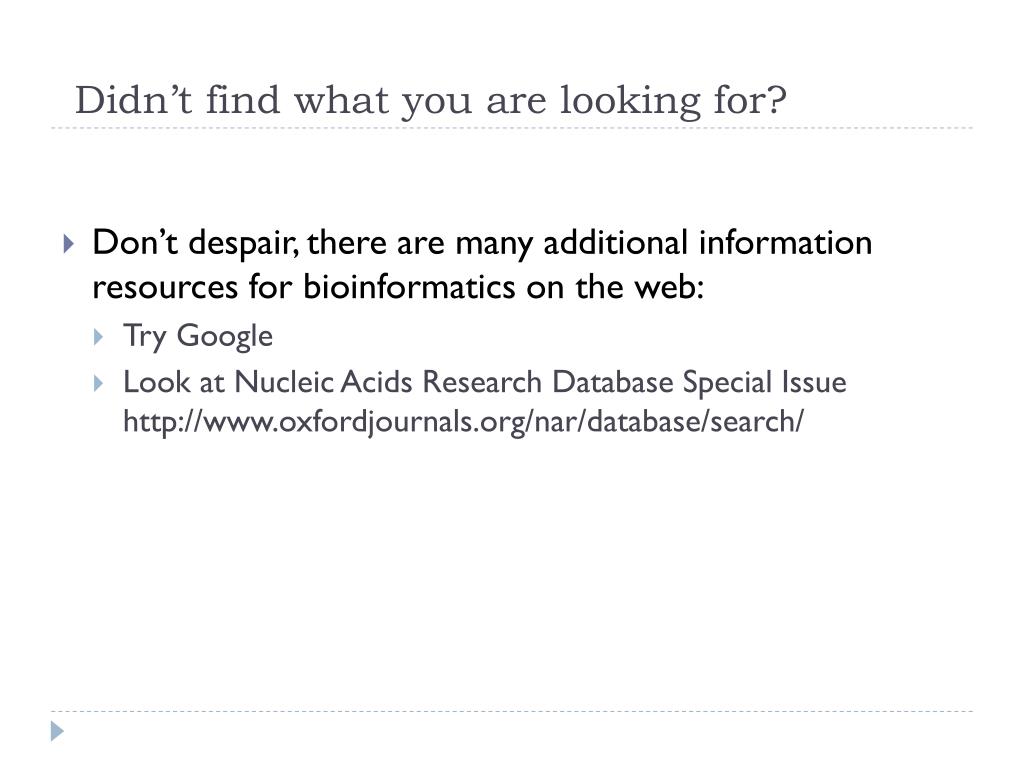Click the "Try Google" sub-bullet text
This screenshot has height=768, width=1024.
[x=198, y=337]
